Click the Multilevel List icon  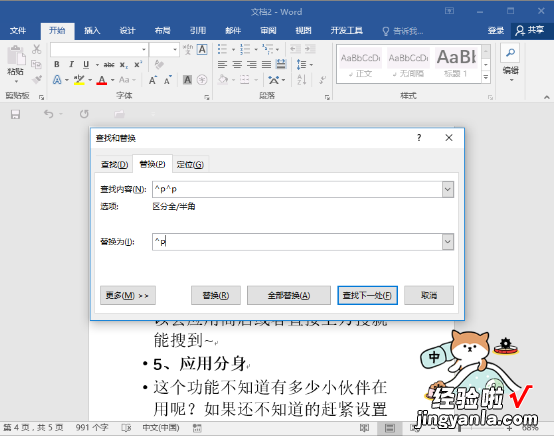pyautogui.click(x=267, y=49)
